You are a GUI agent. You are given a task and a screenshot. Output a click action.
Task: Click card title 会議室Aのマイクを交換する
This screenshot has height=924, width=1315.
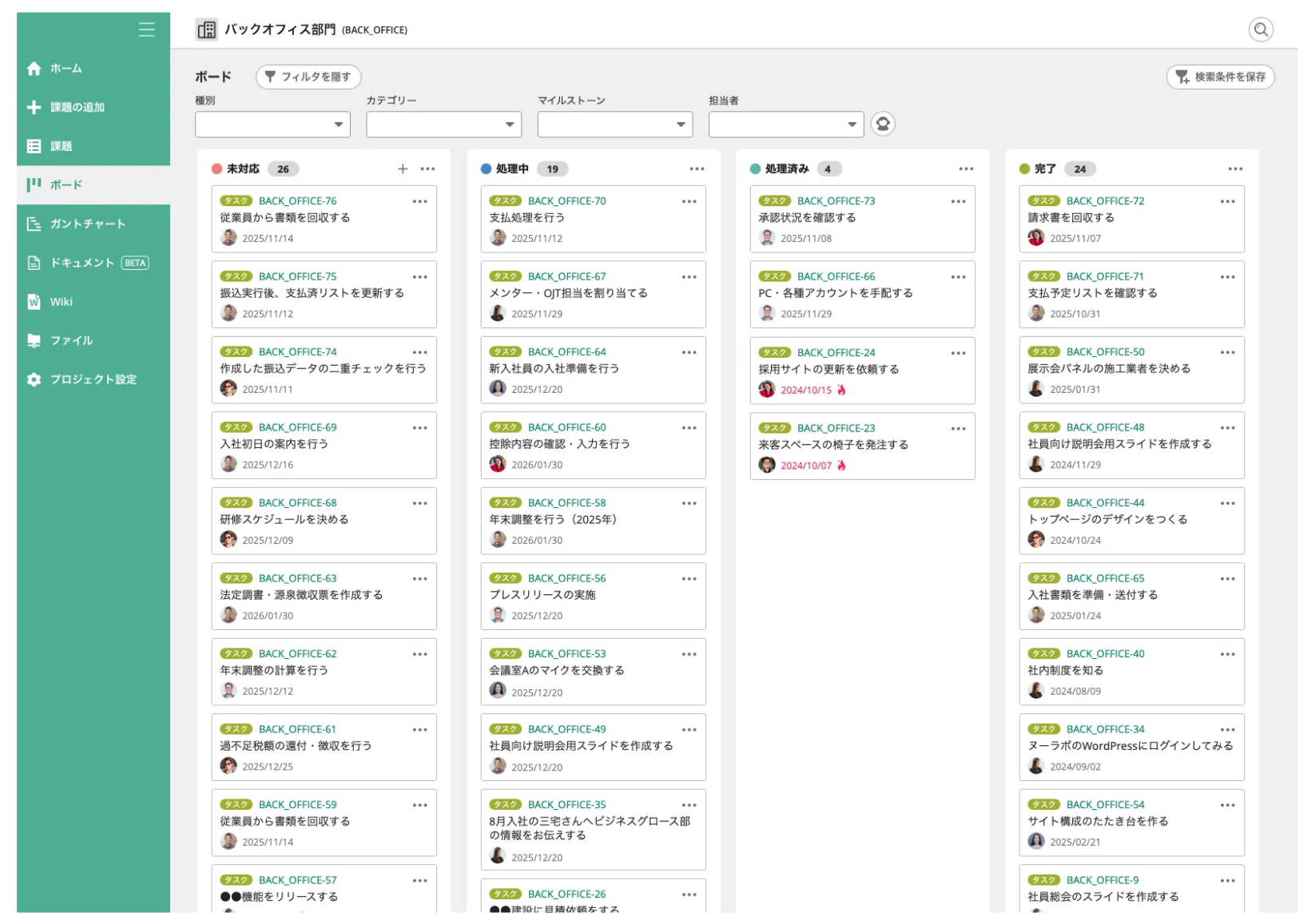[x=557, y=670]
